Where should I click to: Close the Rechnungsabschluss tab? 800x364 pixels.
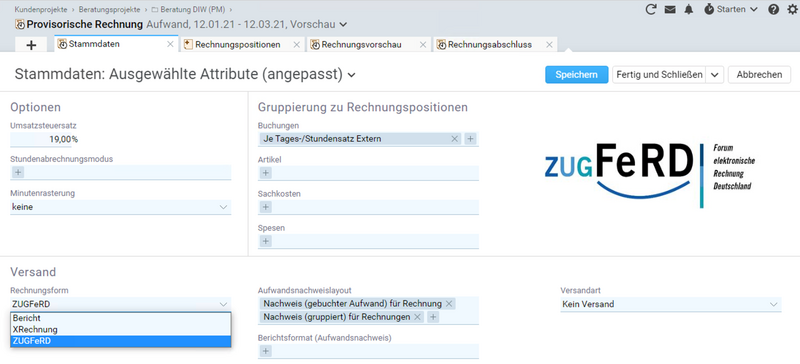[549, 45]
